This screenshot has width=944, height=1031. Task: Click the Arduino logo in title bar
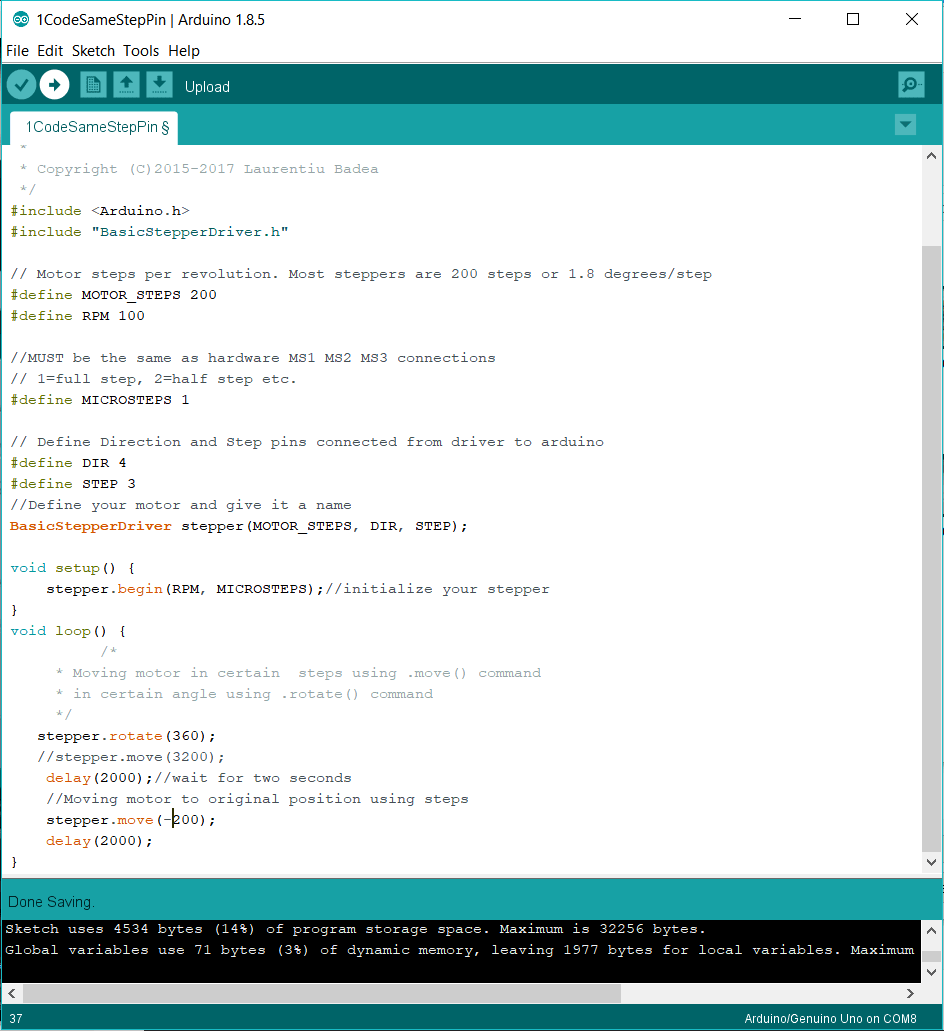click(x=21, y=20)
